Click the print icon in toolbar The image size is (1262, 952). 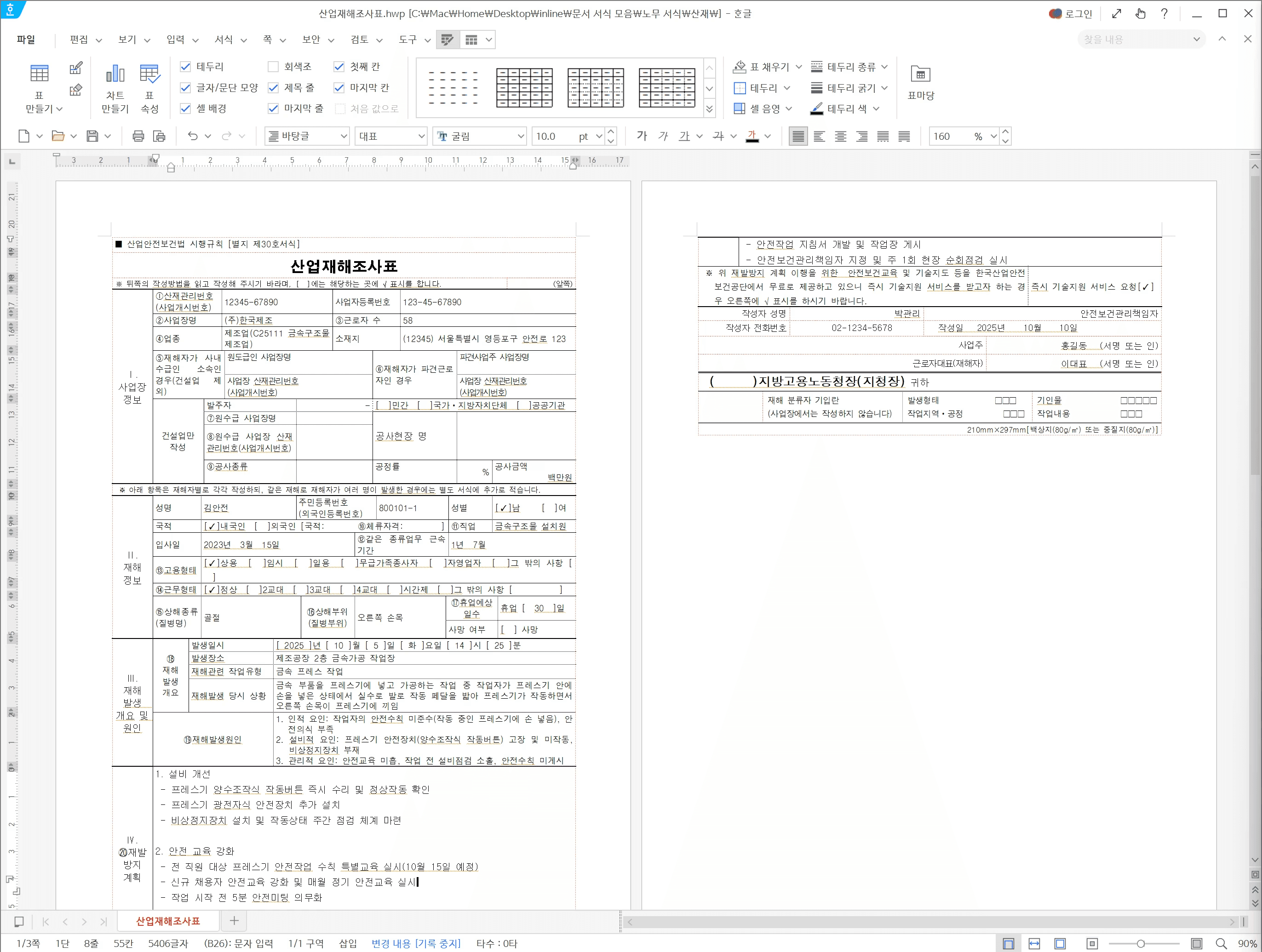click(138, 136)
